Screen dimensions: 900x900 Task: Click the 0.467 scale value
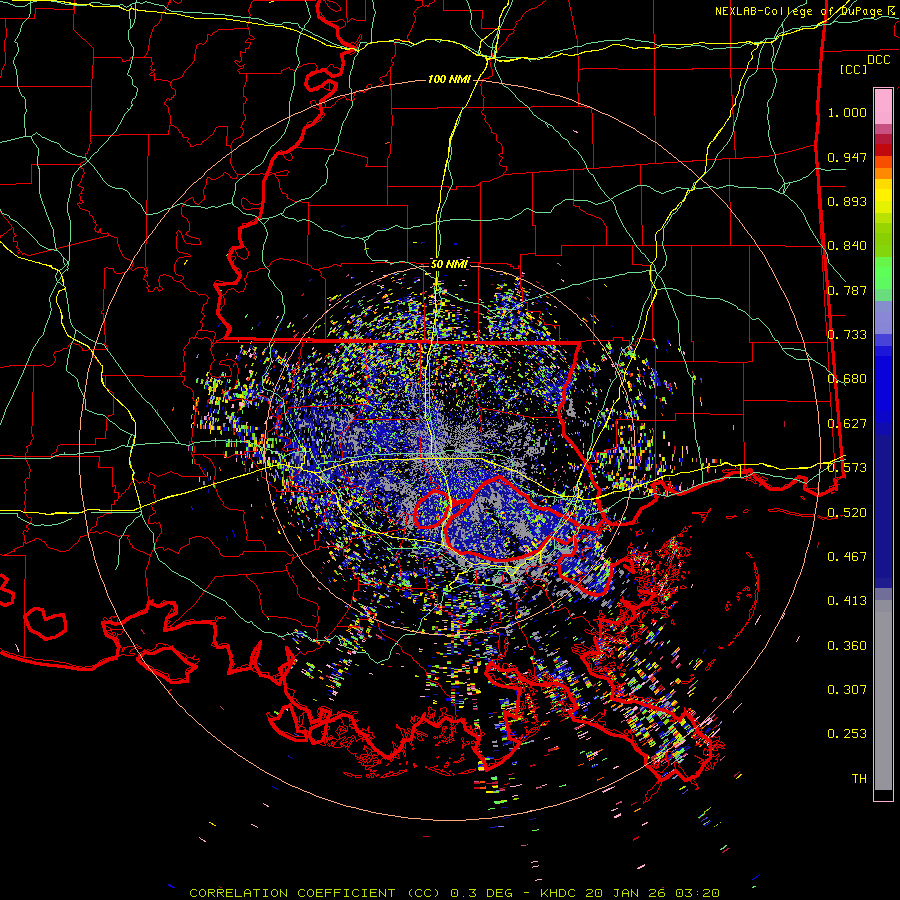click(847, 557)
